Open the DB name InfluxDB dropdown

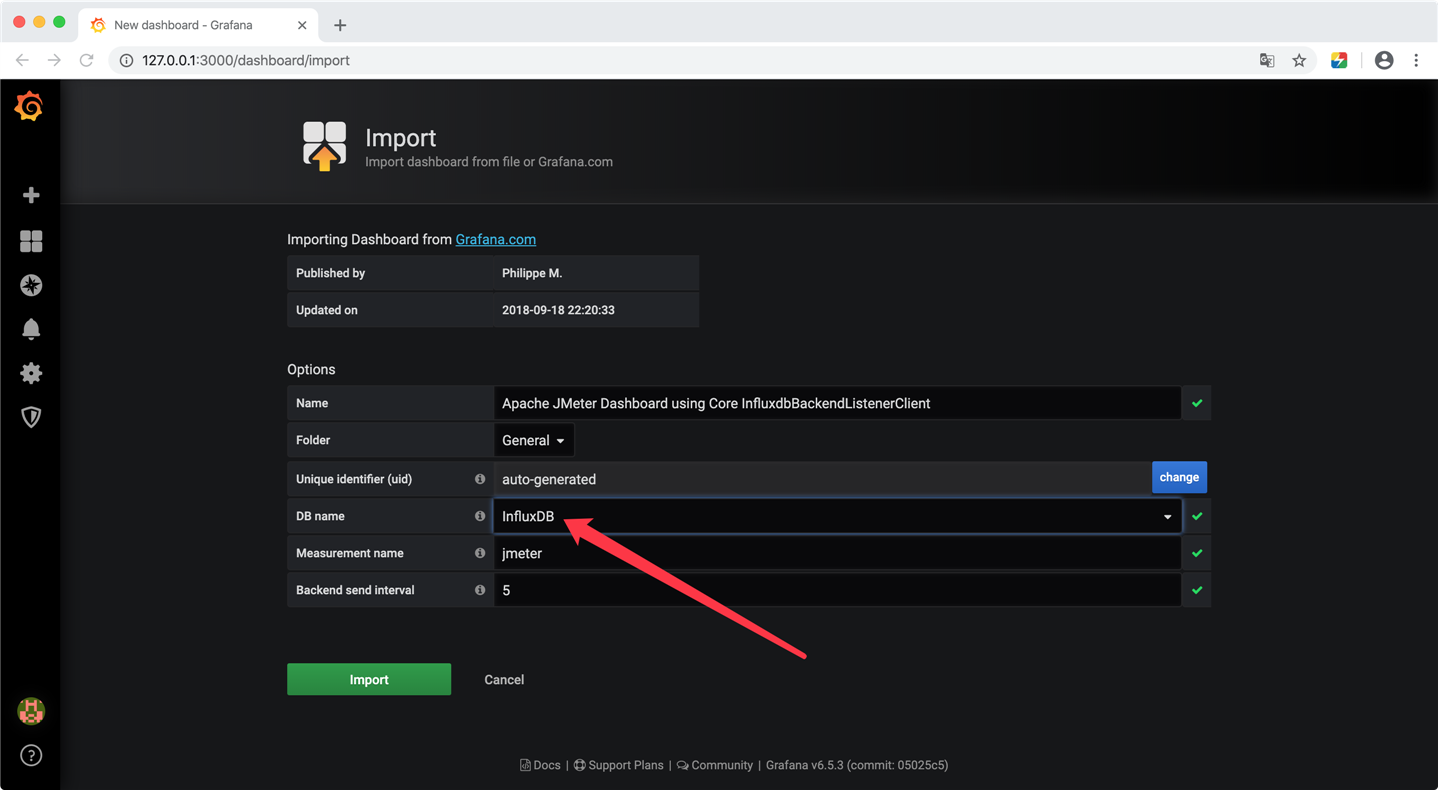(x=838, y=516)
